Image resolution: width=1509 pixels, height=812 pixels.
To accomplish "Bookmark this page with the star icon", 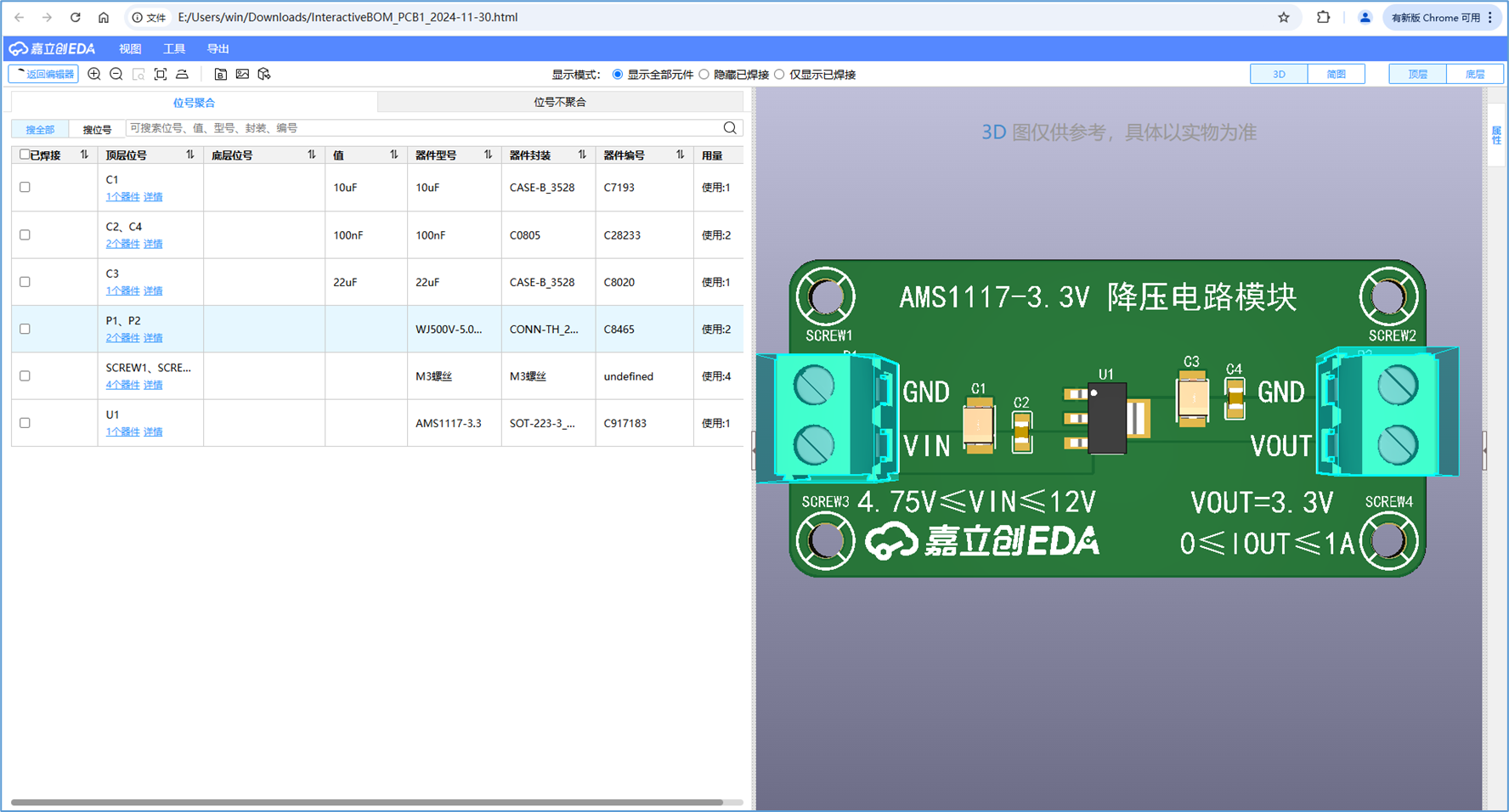I will pos(1284,17).
